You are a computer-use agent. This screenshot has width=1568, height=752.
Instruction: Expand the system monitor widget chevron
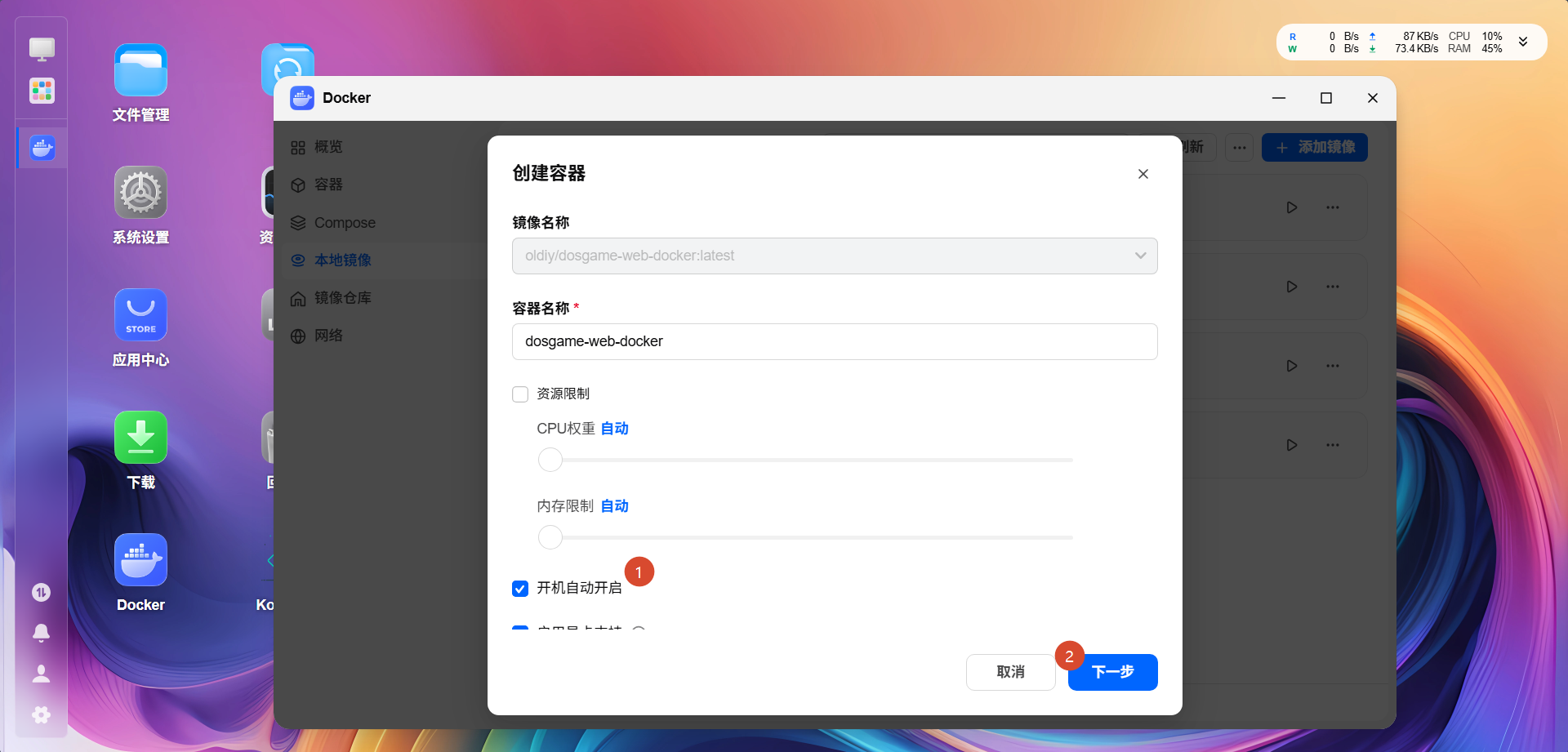[1523, 42]
